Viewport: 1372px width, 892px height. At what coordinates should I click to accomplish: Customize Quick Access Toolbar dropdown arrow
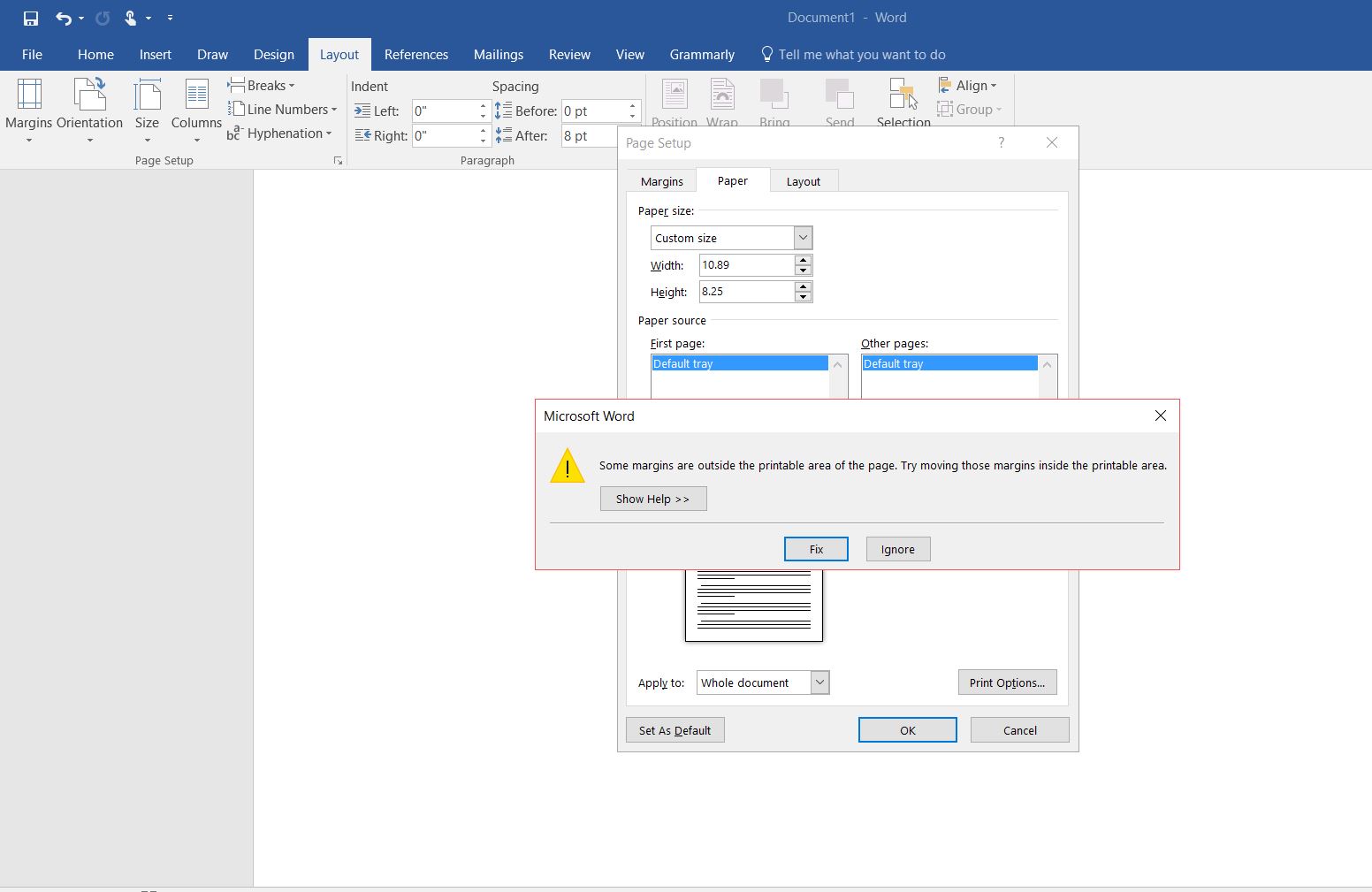170,18
